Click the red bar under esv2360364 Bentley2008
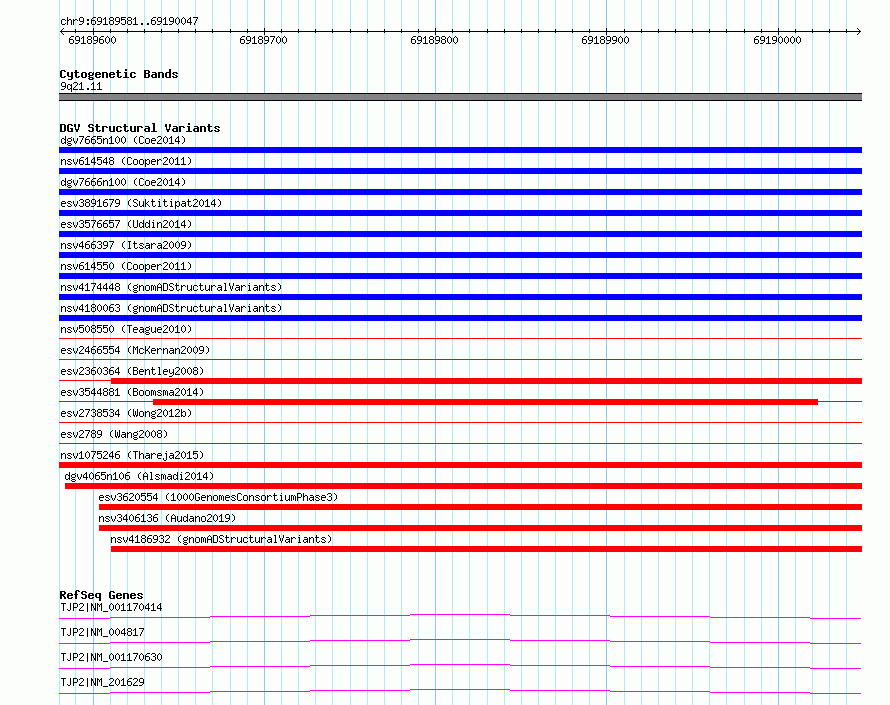The width and height of the screenshot is (890, 705). tap(486, 381)
